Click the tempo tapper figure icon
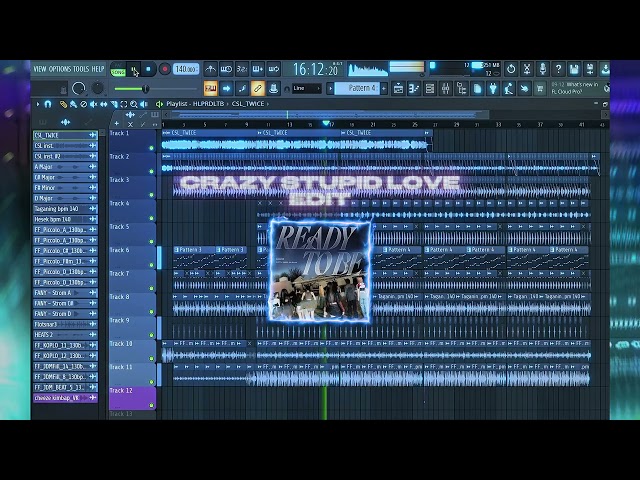640x480 pixels. point(509,88)
